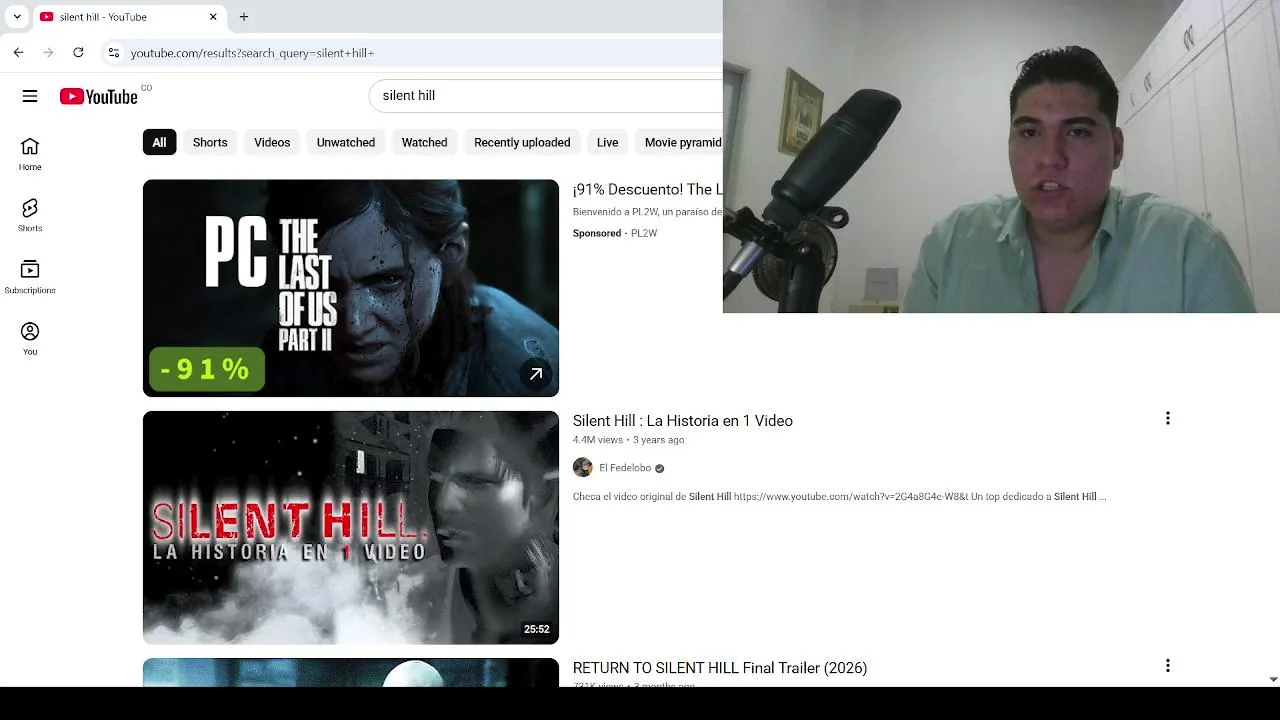Click the browser address bar URL
The width and height of the screenshot is (1280, 720).
click(252, 52)
